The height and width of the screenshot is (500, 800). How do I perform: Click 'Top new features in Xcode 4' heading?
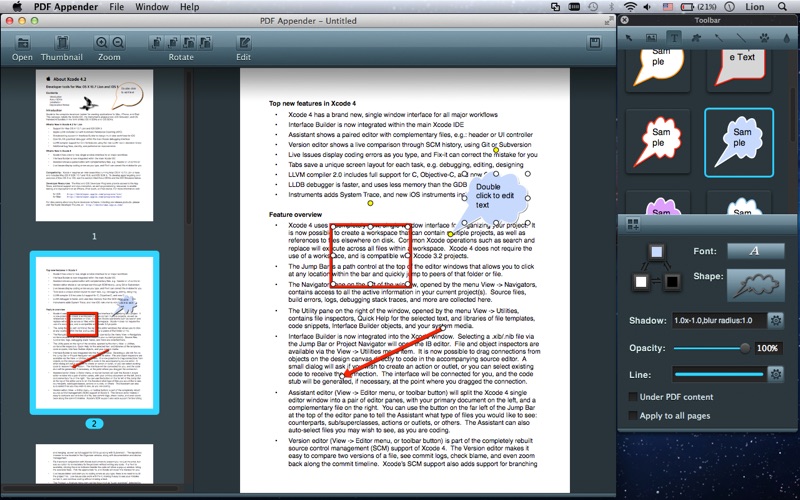(313, 104)
